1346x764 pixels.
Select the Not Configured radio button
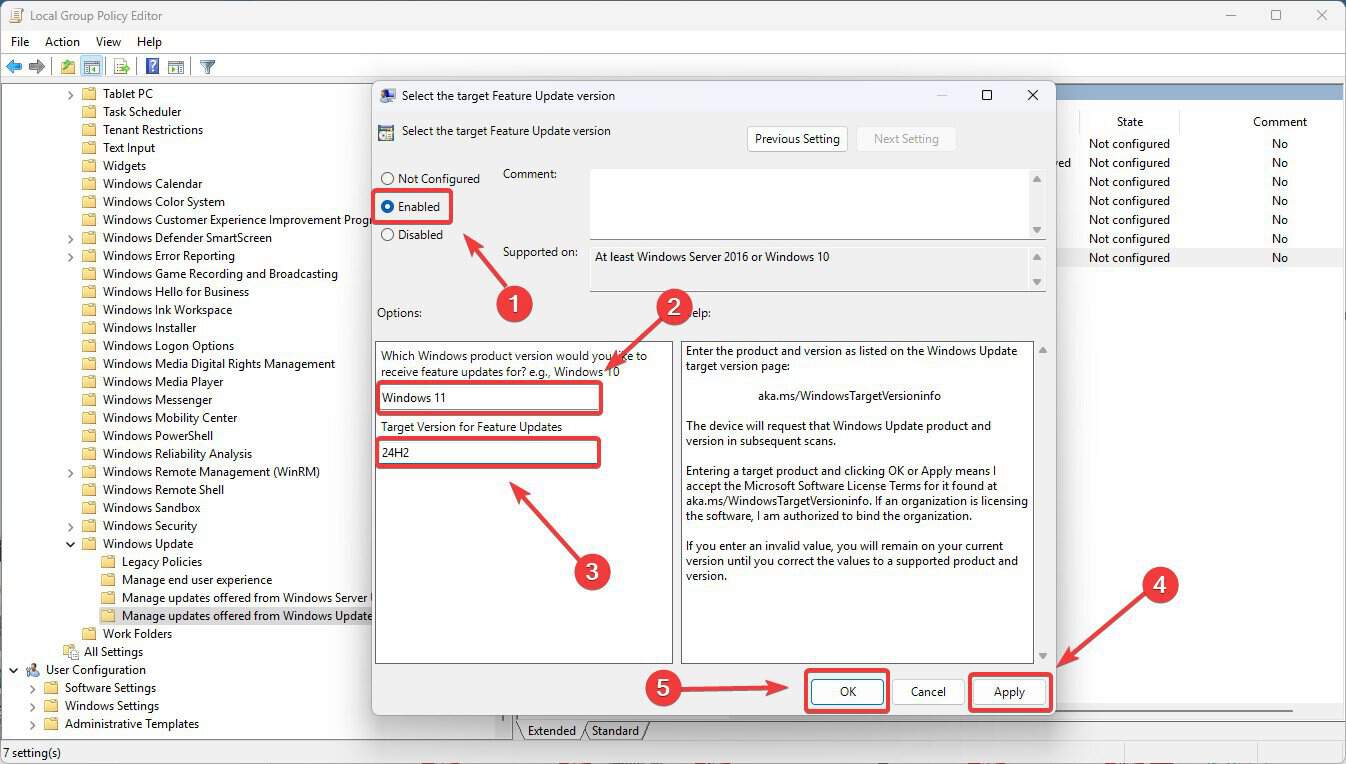pyautogui.click(x=387, y=179)
